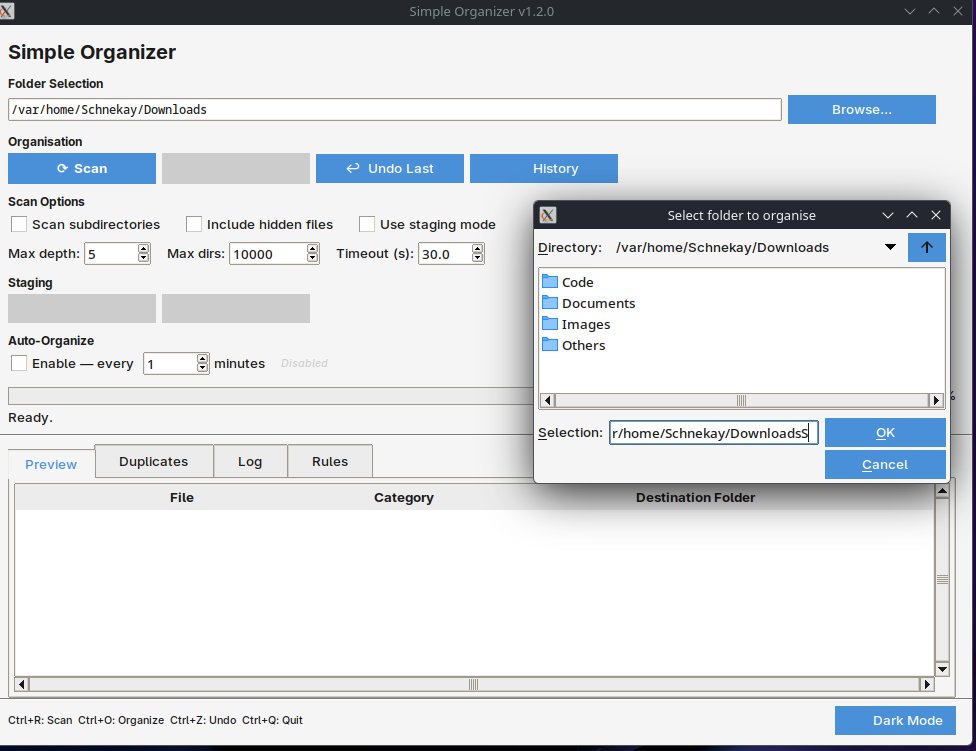
Task: Switch to the Preview tab
Action: point(51,464)
